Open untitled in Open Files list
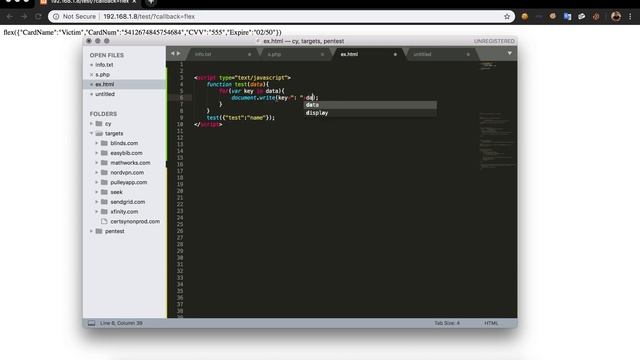This screenshot has height=360, width=640. click(105, 94)
